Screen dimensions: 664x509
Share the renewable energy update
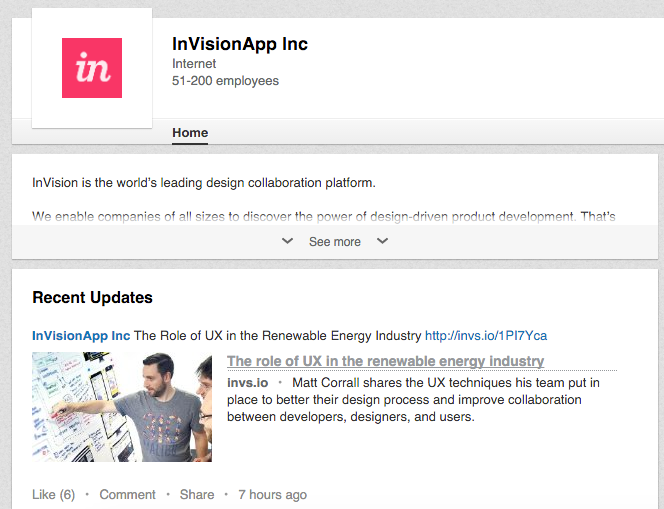197,495
